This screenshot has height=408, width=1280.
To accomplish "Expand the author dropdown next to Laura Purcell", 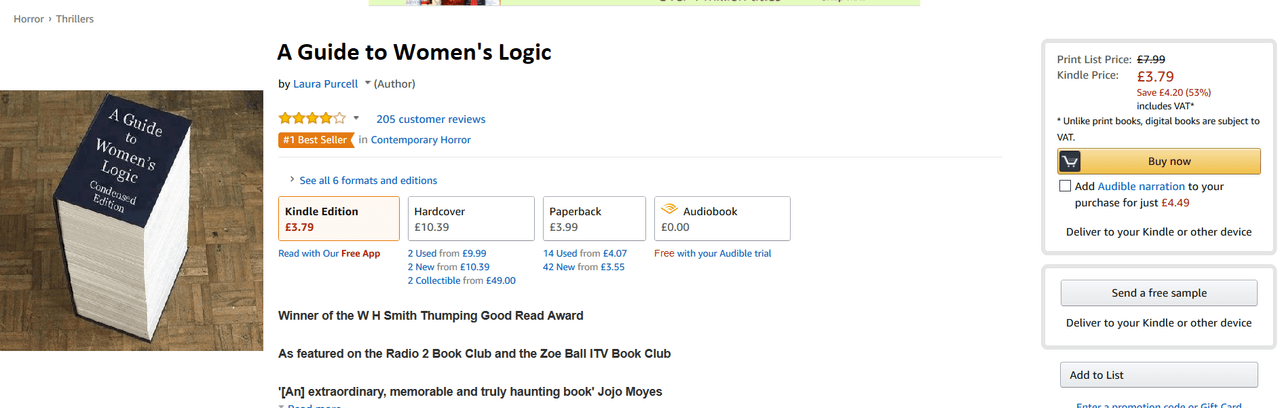I will [x=367, y=84].
